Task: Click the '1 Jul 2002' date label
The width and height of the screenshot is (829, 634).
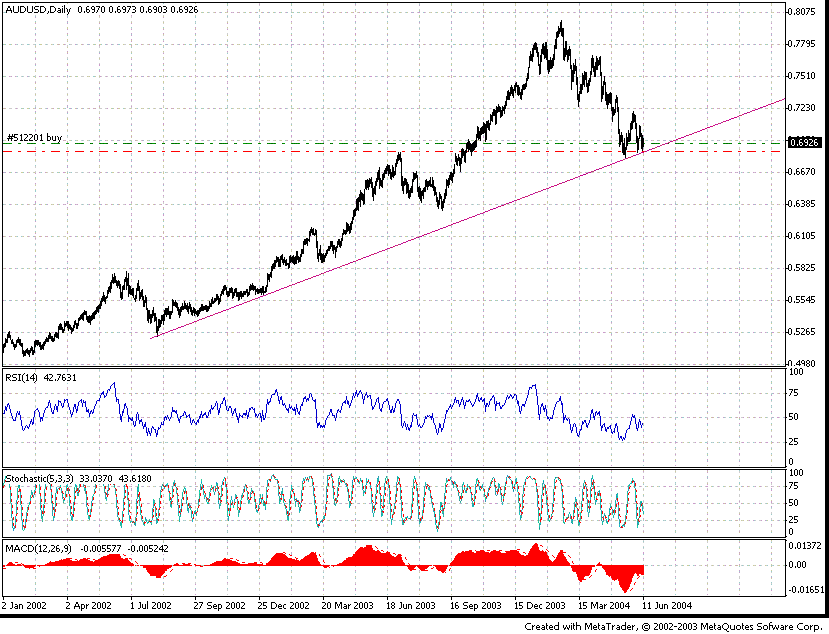Action: (151, 605)
